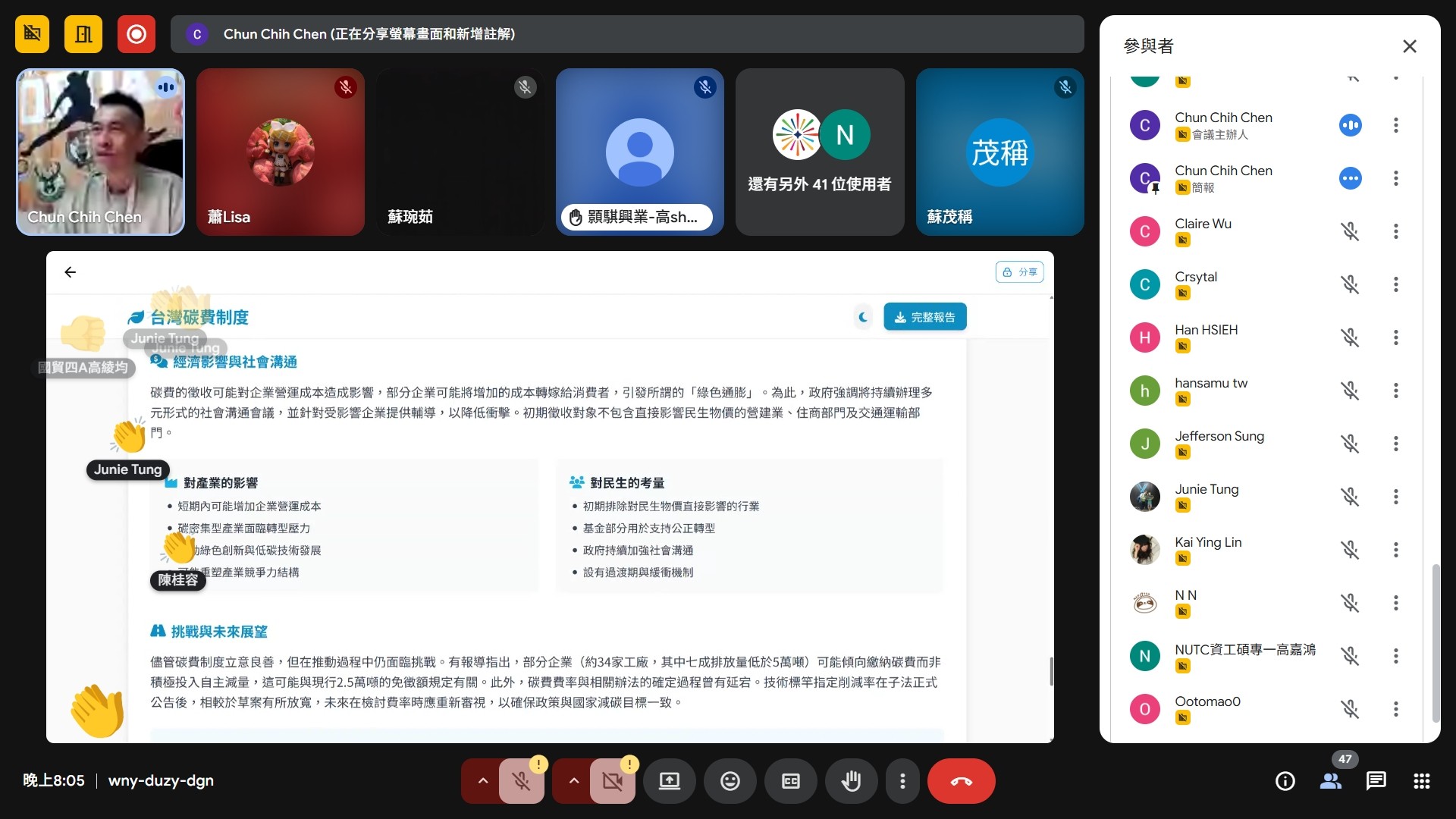Toggle the muted microphone button
1456x819 pixels.
pyautogui.click(x=521, y=781)
